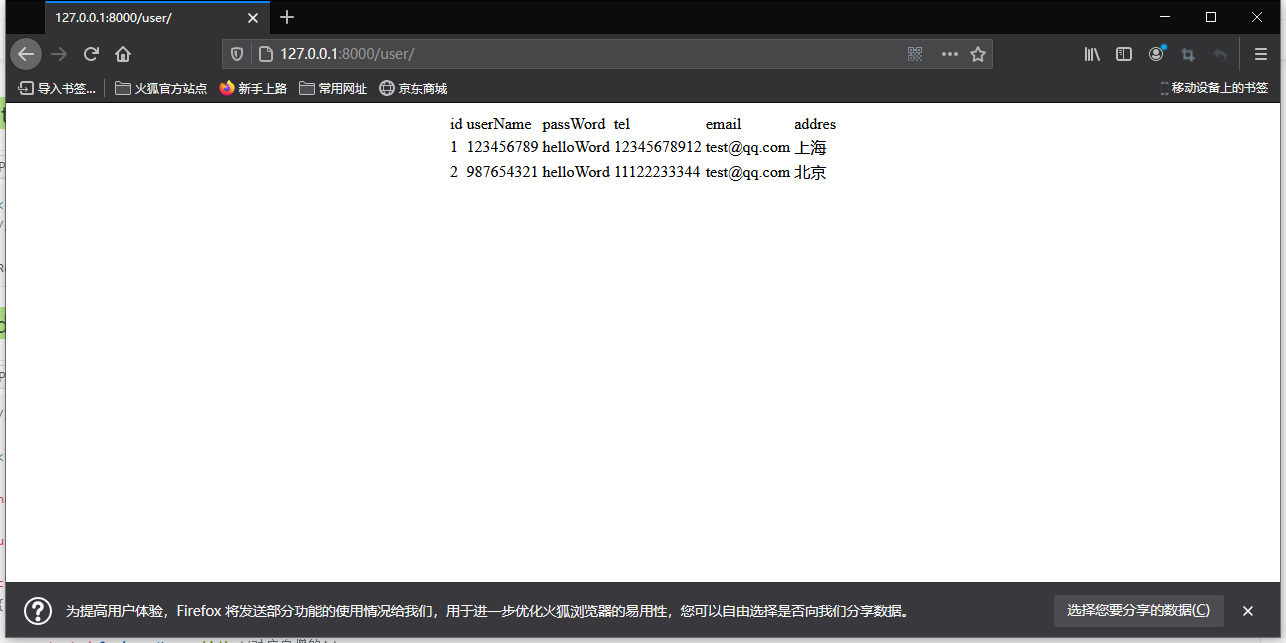
Task: Dismiss the data sharing notification bar
Action: coord(1248,611)
